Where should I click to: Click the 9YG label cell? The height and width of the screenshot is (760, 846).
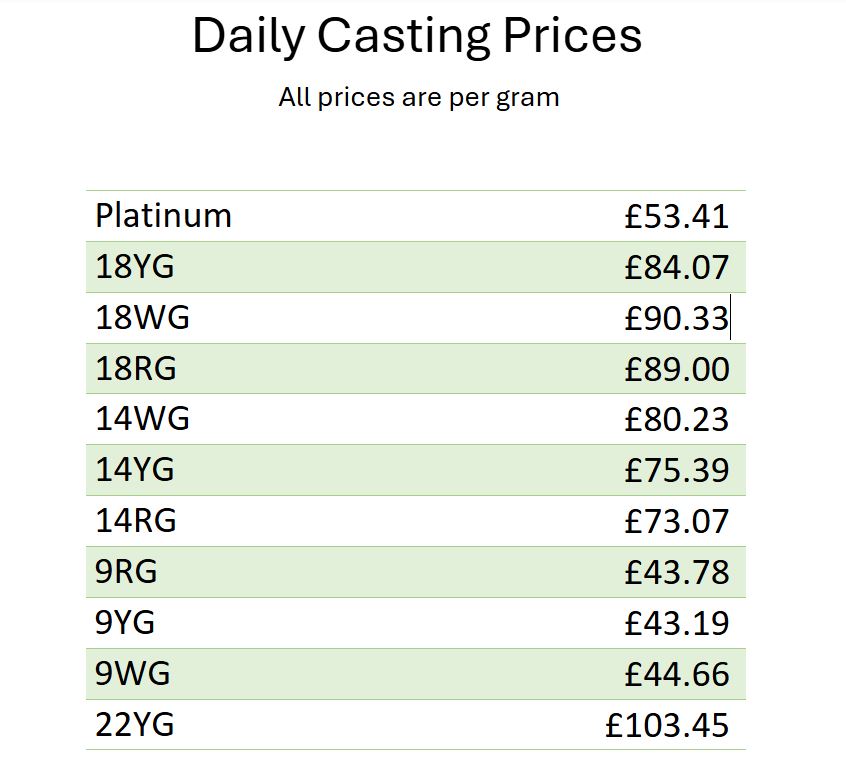125,622
